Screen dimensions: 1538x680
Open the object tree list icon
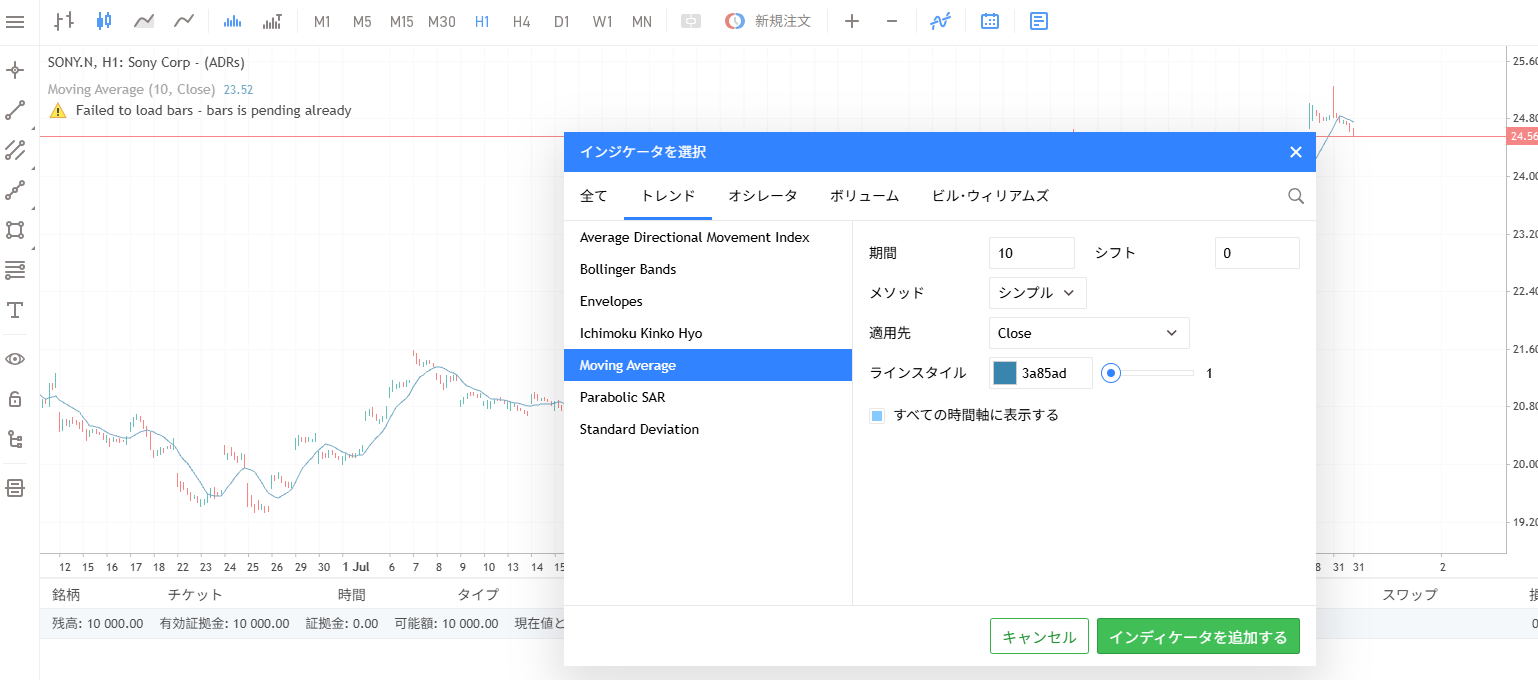click(x=15, y=439)
